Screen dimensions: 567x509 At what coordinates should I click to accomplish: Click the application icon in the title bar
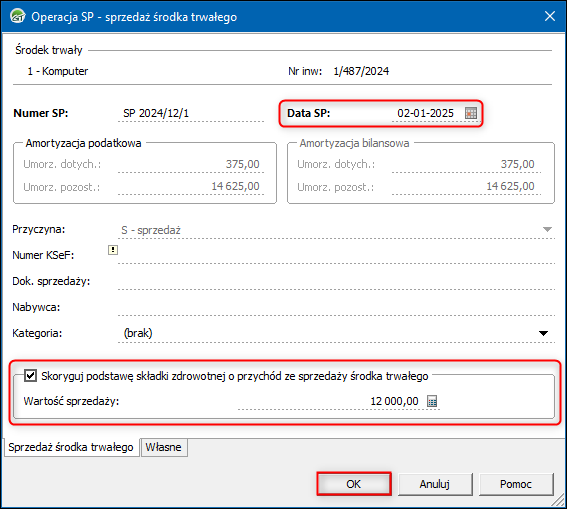point(17,16)
